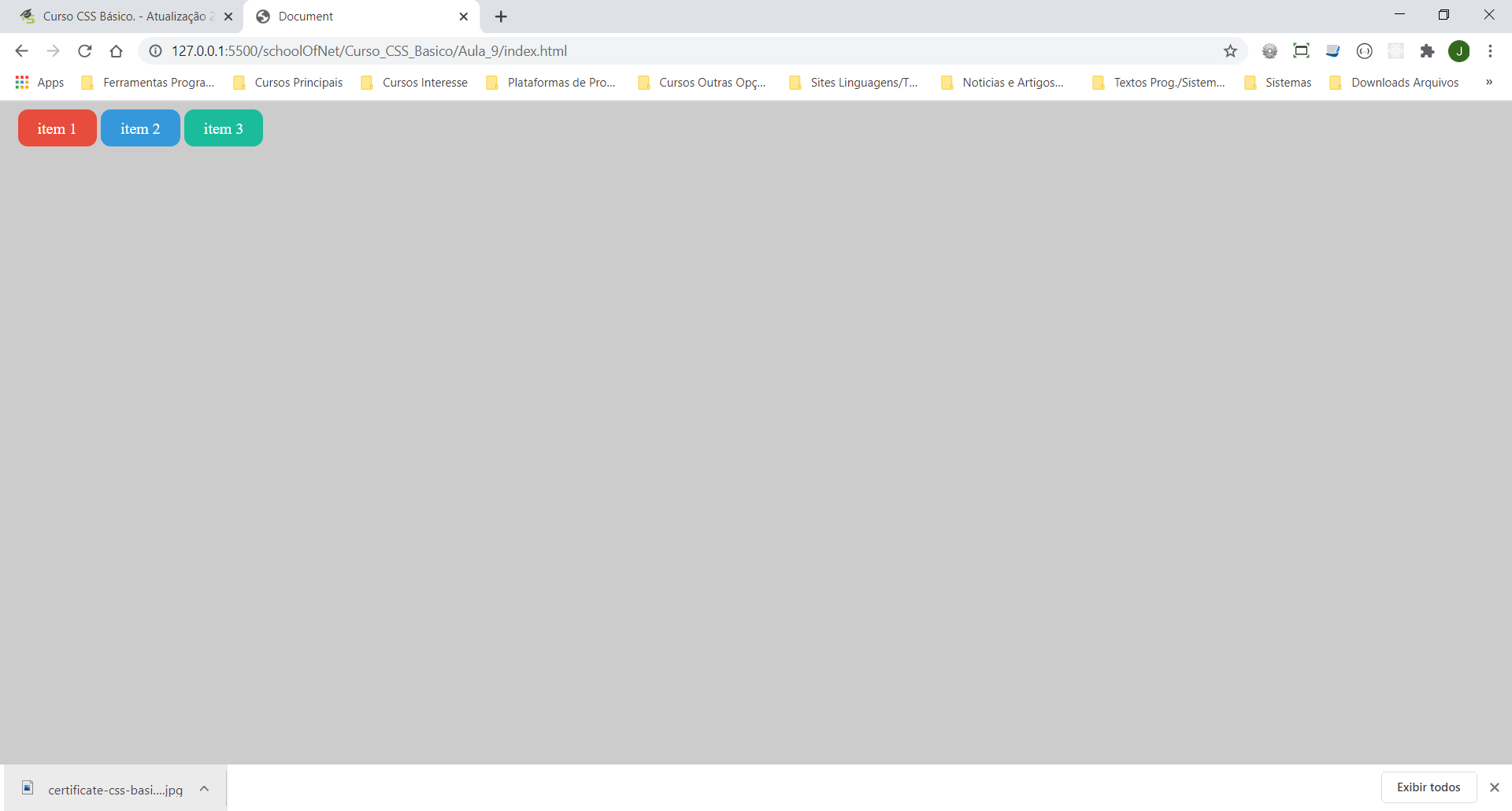Close the Curso CSS Básico tab
Viewport: 1512px width, 811px height.
point(228,17)
